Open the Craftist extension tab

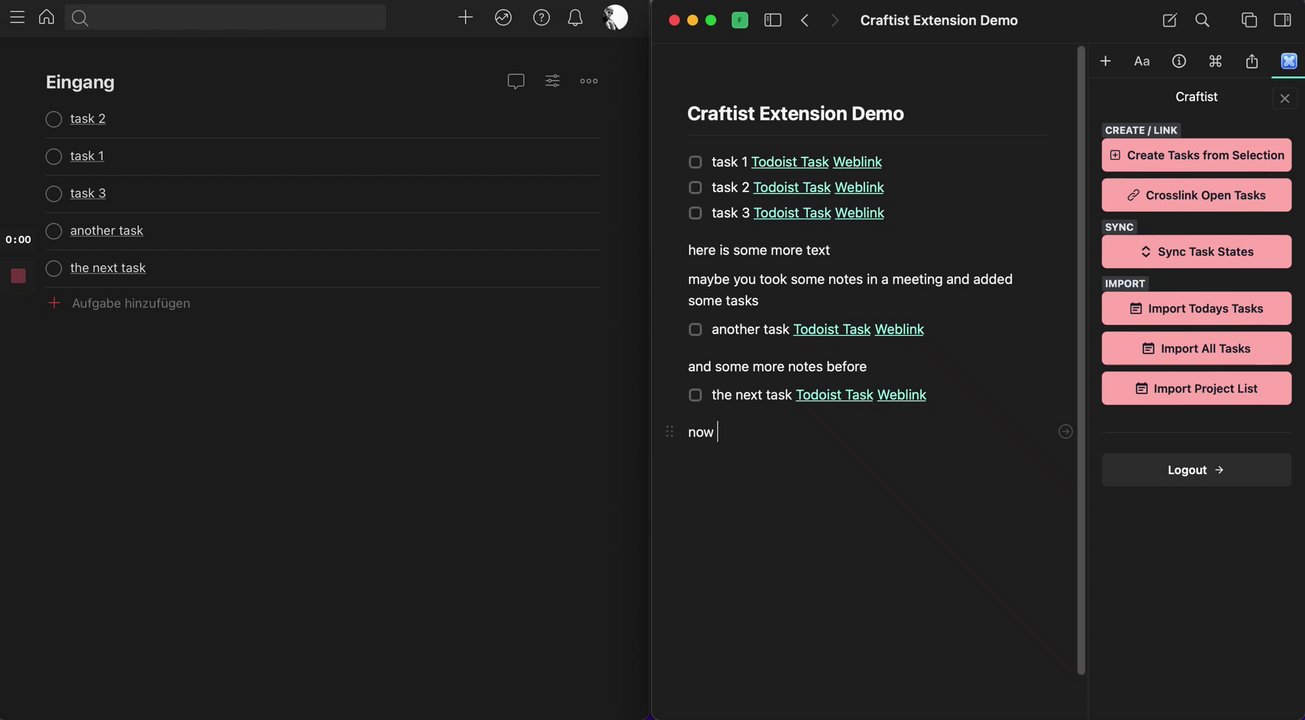click(1289, 61)
